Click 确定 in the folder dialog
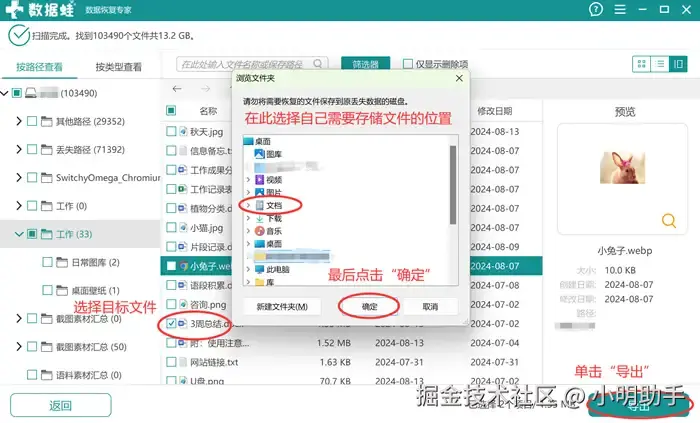This screenshot has width=700, height=423. point(369,307)
